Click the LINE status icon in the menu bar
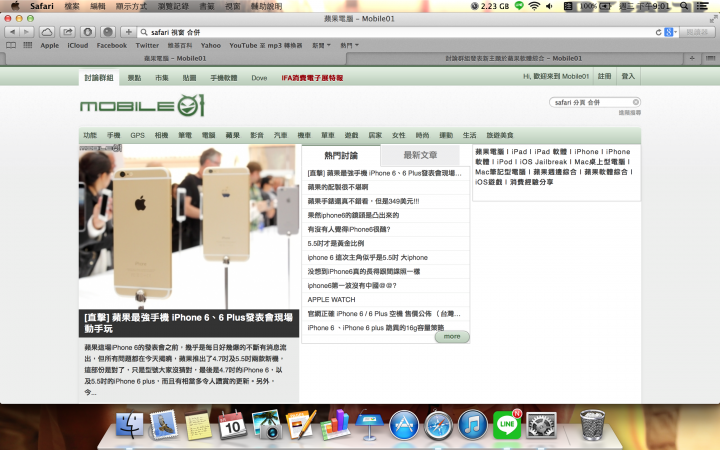This screenshot has height=450, width=720. [x=519, y=6]
